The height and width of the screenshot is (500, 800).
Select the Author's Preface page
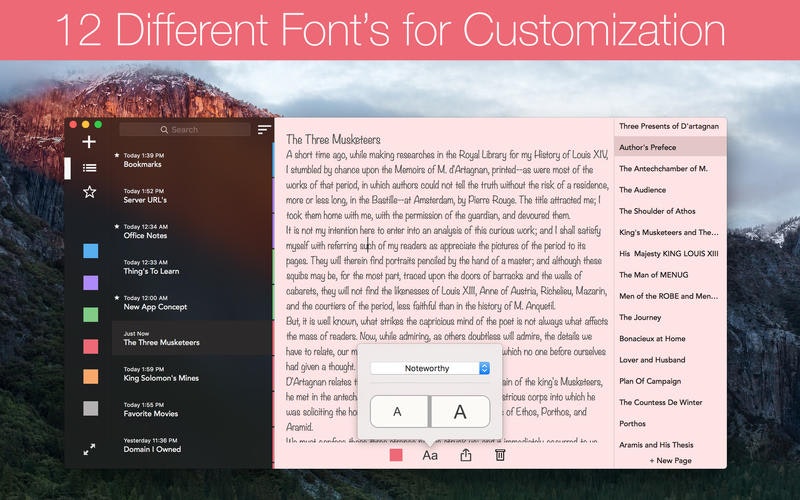point(670,147)
